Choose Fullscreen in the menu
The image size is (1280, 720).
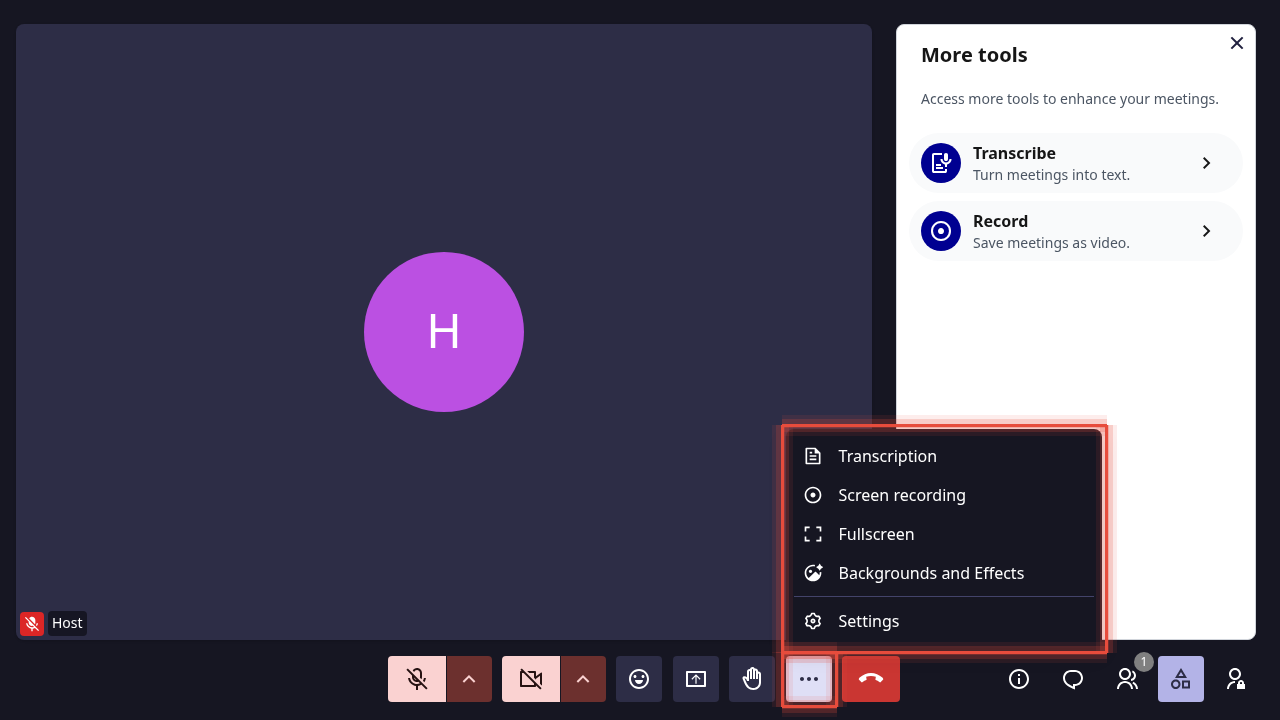click(944, 534)
